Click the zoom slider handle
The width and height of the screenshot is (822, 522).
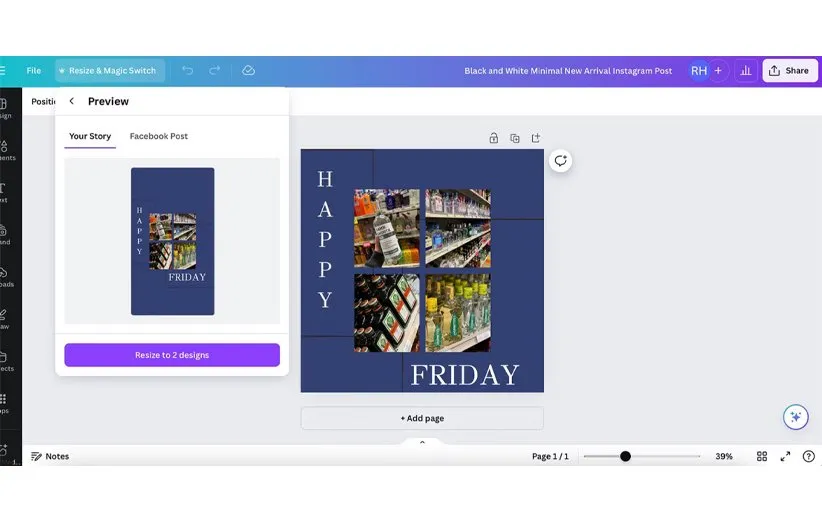625,456
